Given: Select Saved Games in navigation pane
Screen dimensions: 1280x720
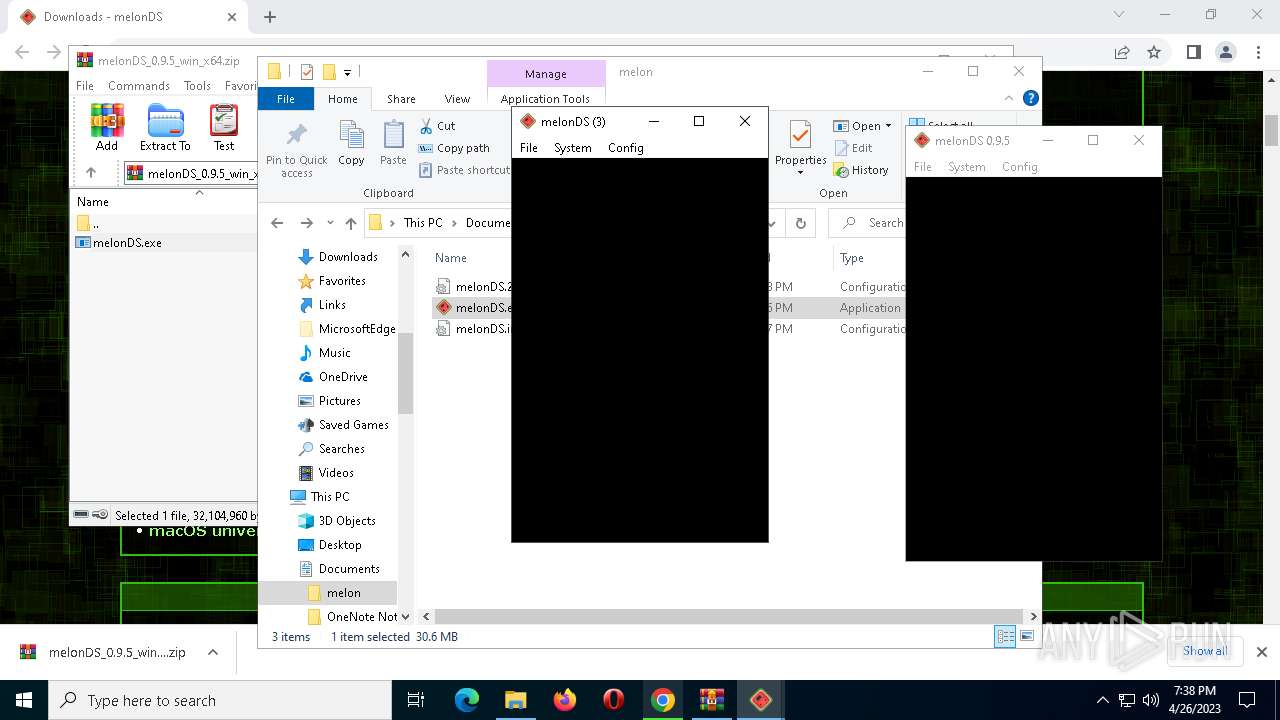Looking at the screenshot, I should [x=353, y=425].
